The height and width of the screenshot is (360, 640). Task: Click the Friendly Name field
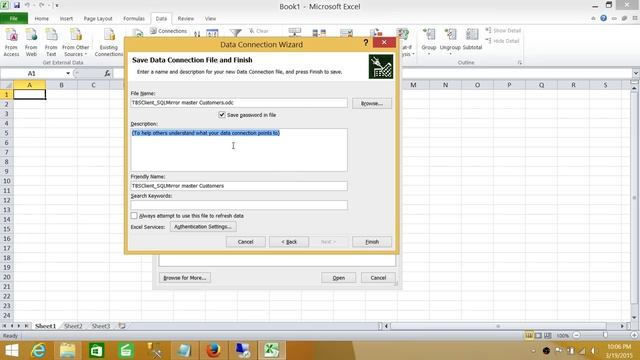[x=239, y=186]
